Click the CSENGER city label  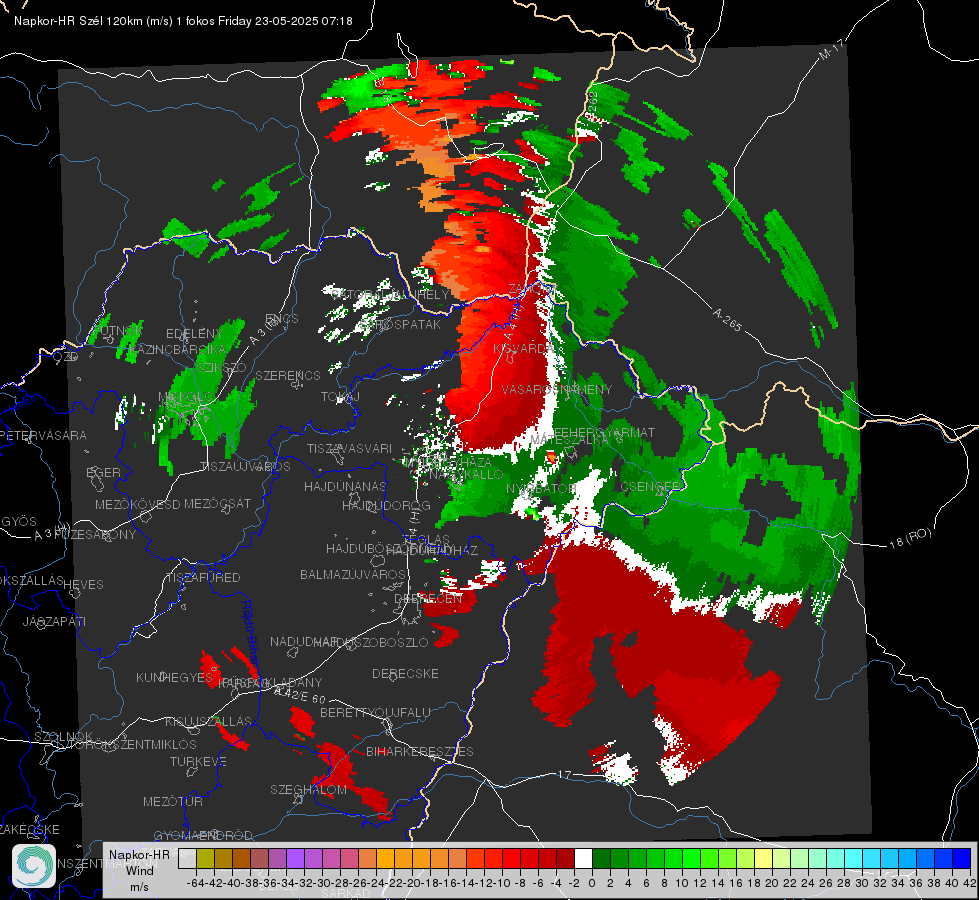650,486
